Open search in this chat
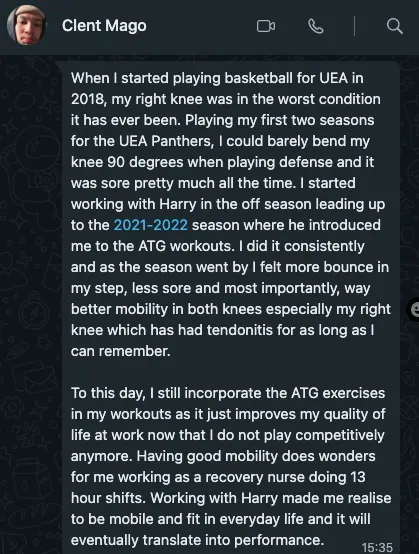This screenshot has height=554, width=419. tap(394, 26)
